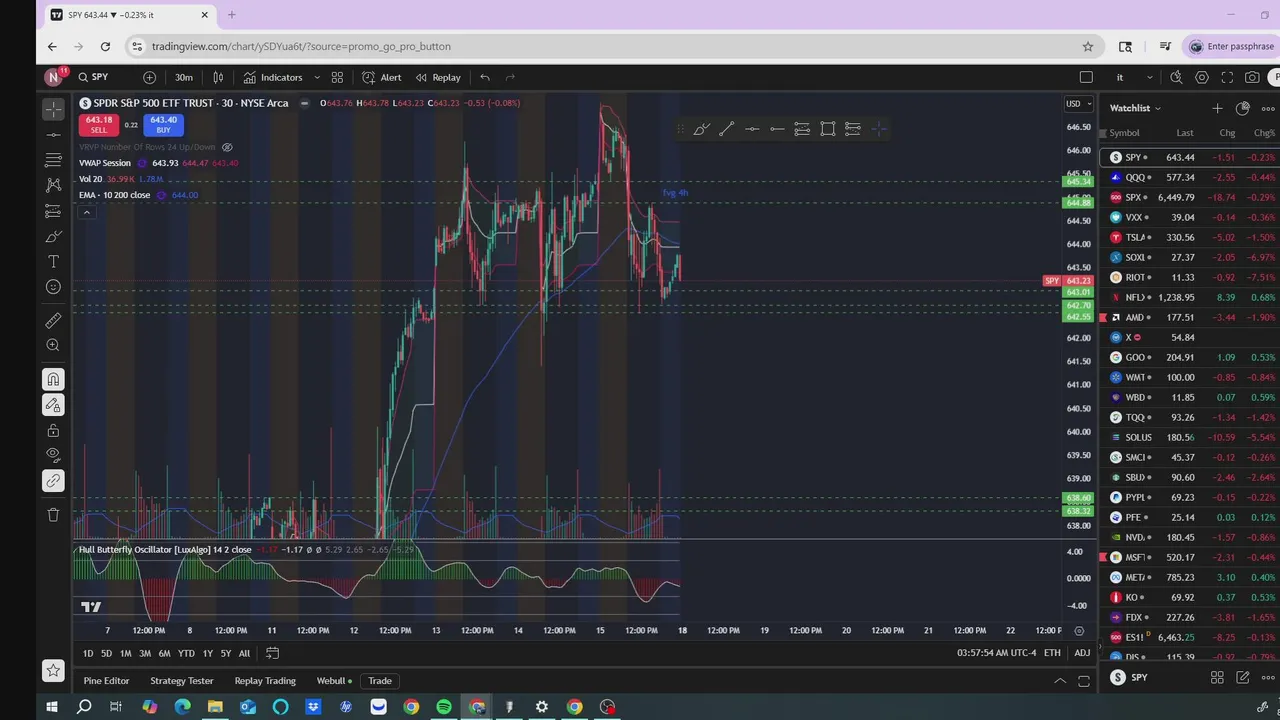Show the hidden VRVP indicator via eye icon
1280x720 pixels.
point(227,147)
